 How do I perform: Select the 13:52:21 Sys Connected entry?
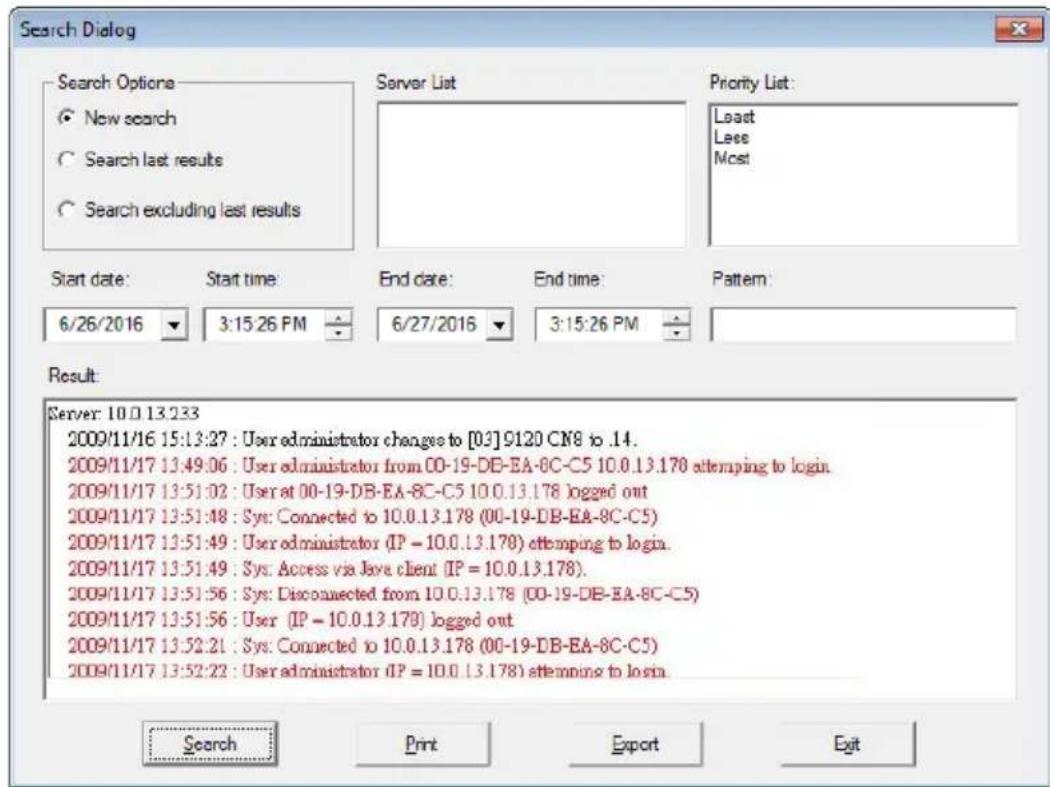[362, 646]
